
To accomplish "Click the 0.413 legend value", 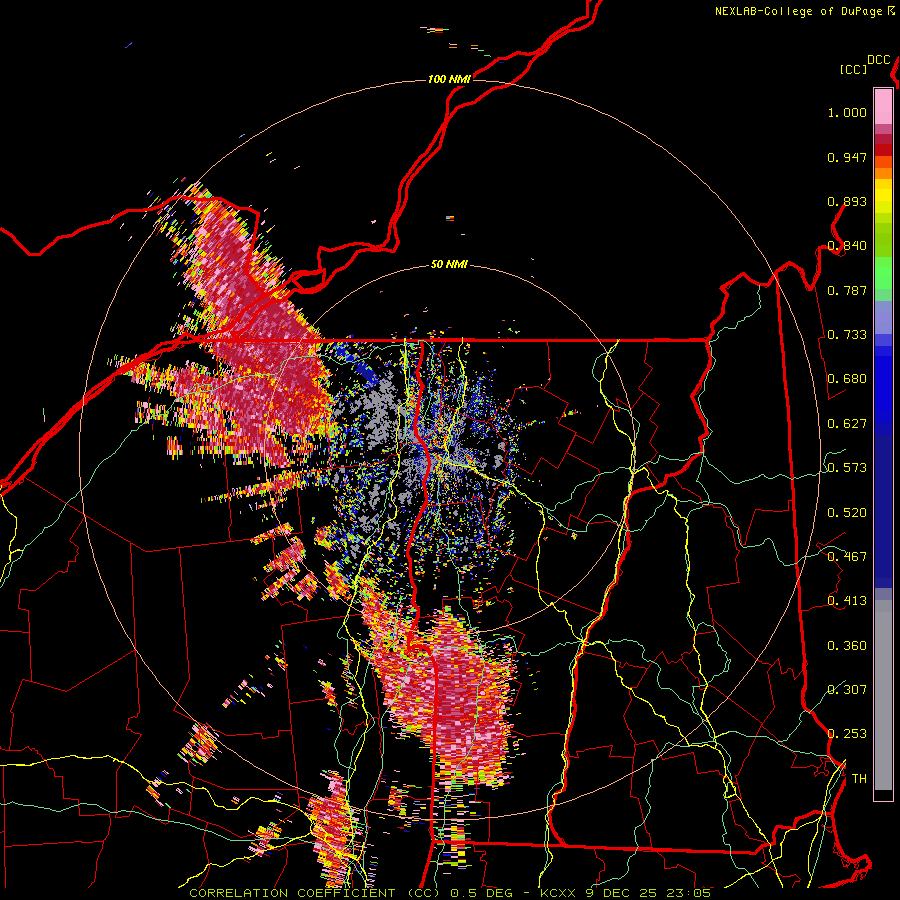I will (x=847, y=601).
